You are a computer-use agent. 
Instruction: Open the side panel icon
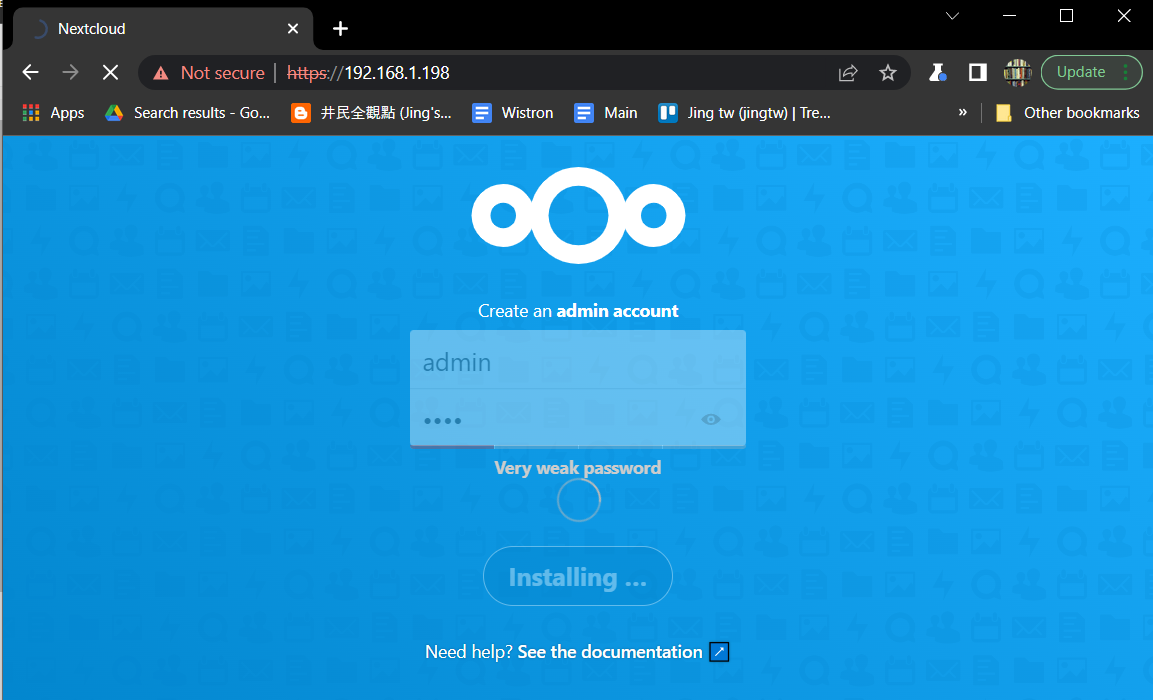[x=977, y=72]
